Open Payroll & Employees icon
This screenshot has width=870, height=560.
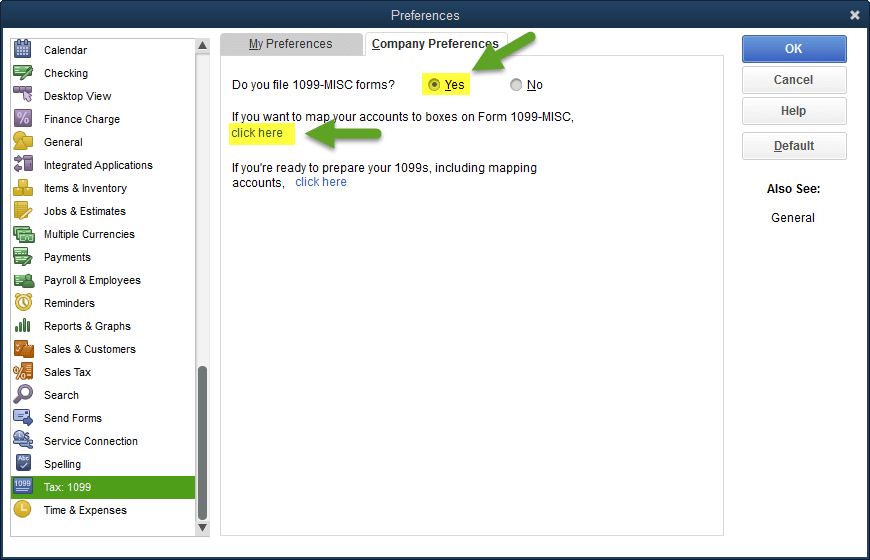point(22,280)
